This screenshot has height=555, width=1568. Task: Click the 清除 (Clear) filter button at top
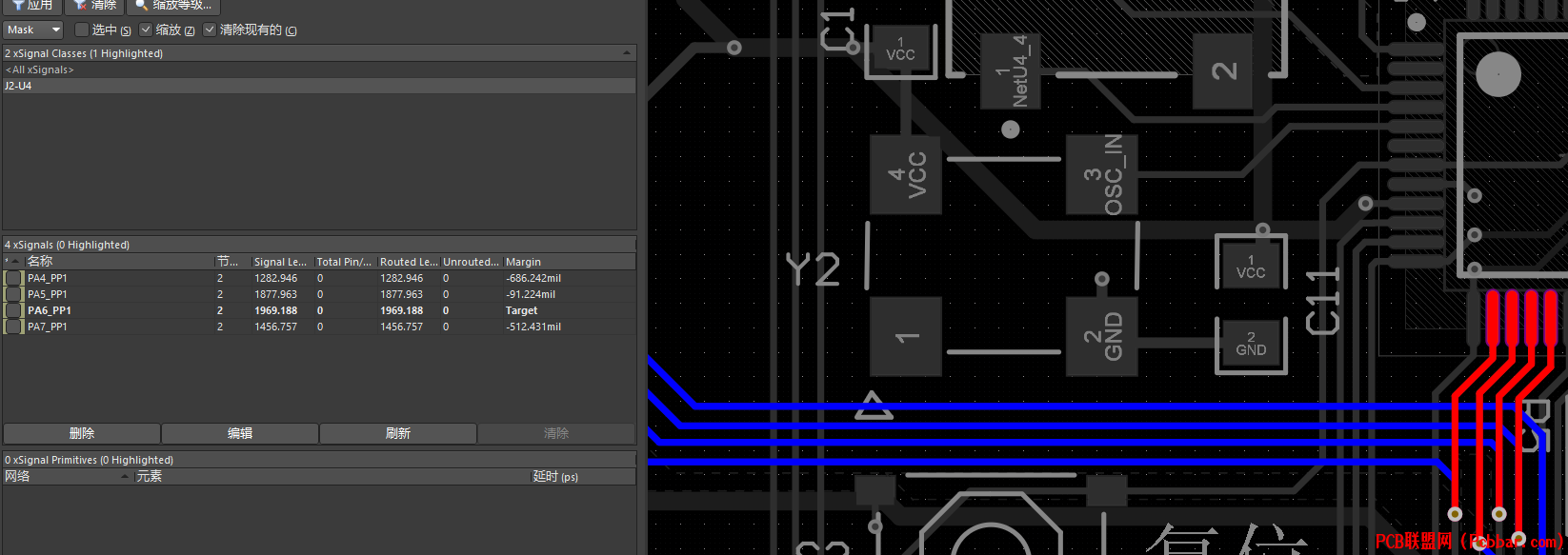coord(95,6)
